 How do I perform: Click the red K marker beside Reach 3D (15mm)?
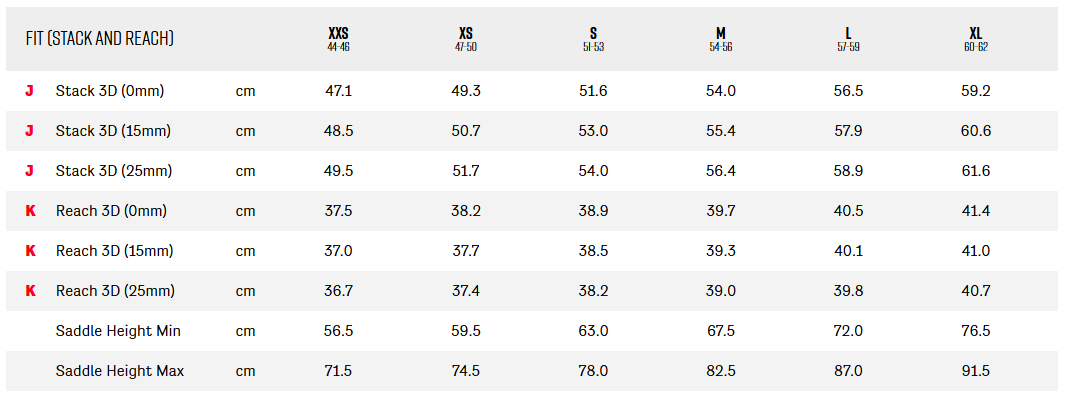(x=30, y=251)
